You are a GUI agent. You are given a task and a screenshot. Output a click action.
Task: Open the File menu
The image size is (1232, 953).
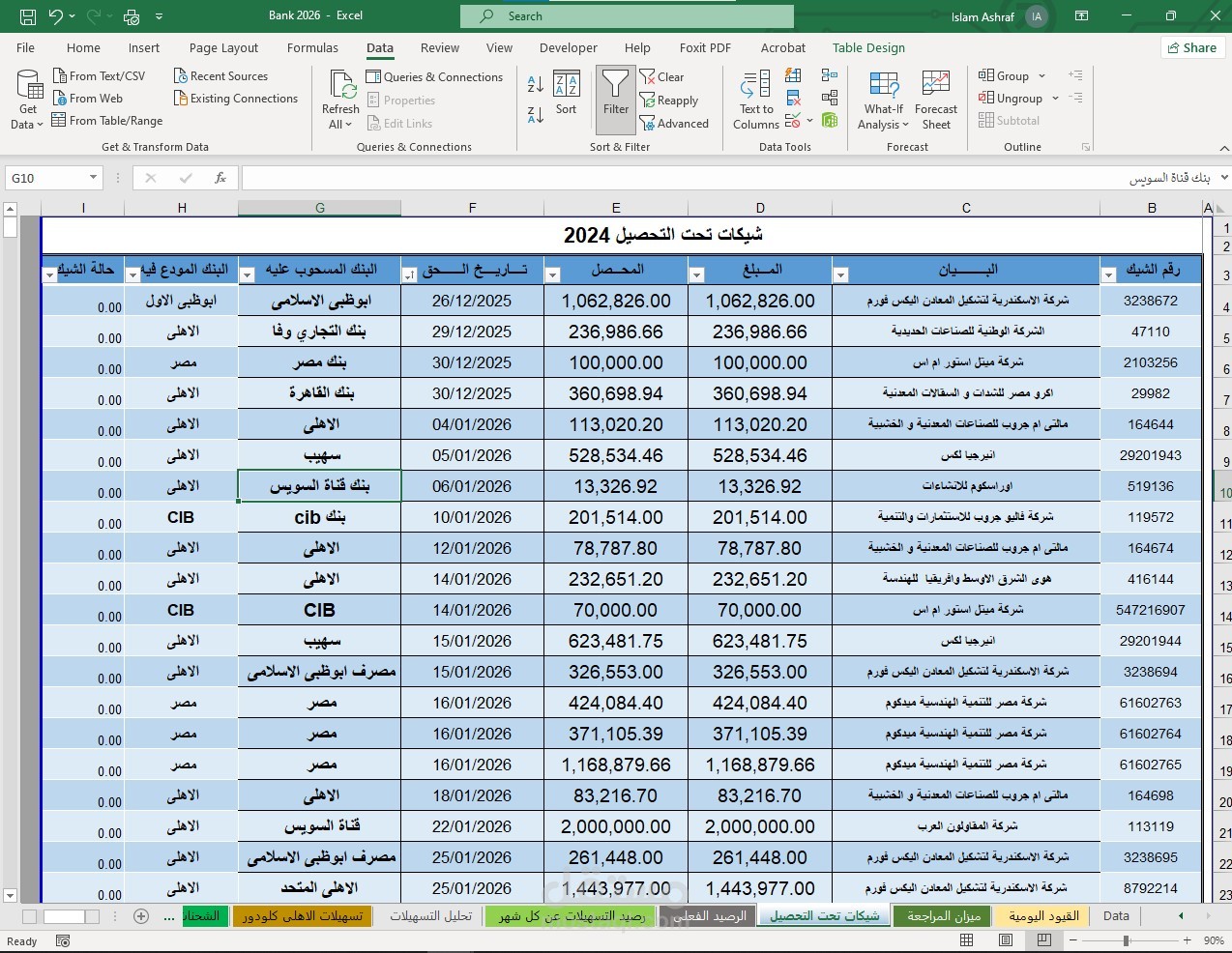pyautogui.click(x=26, y=47)
